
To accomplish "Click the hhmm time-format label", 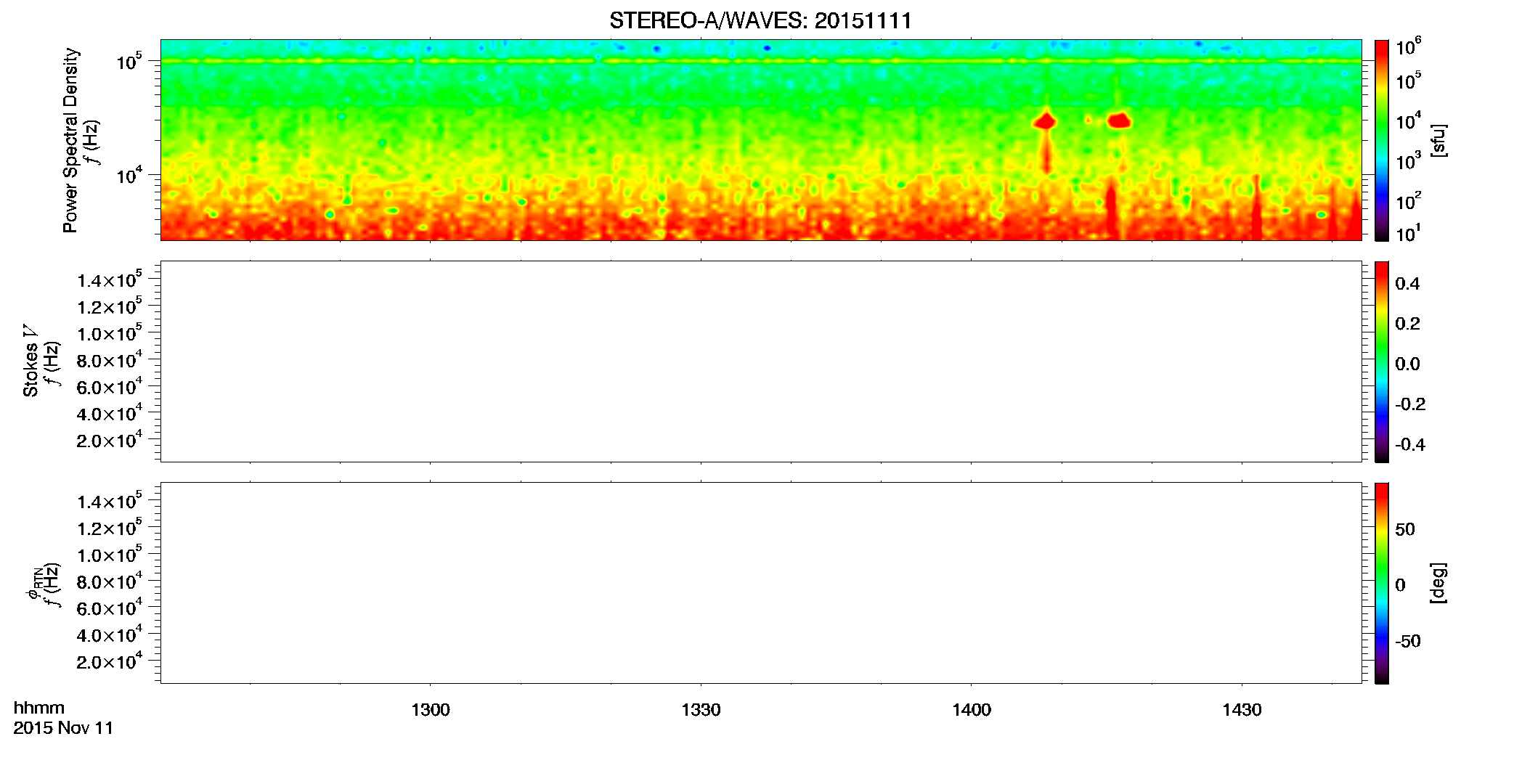I will 39,708.
